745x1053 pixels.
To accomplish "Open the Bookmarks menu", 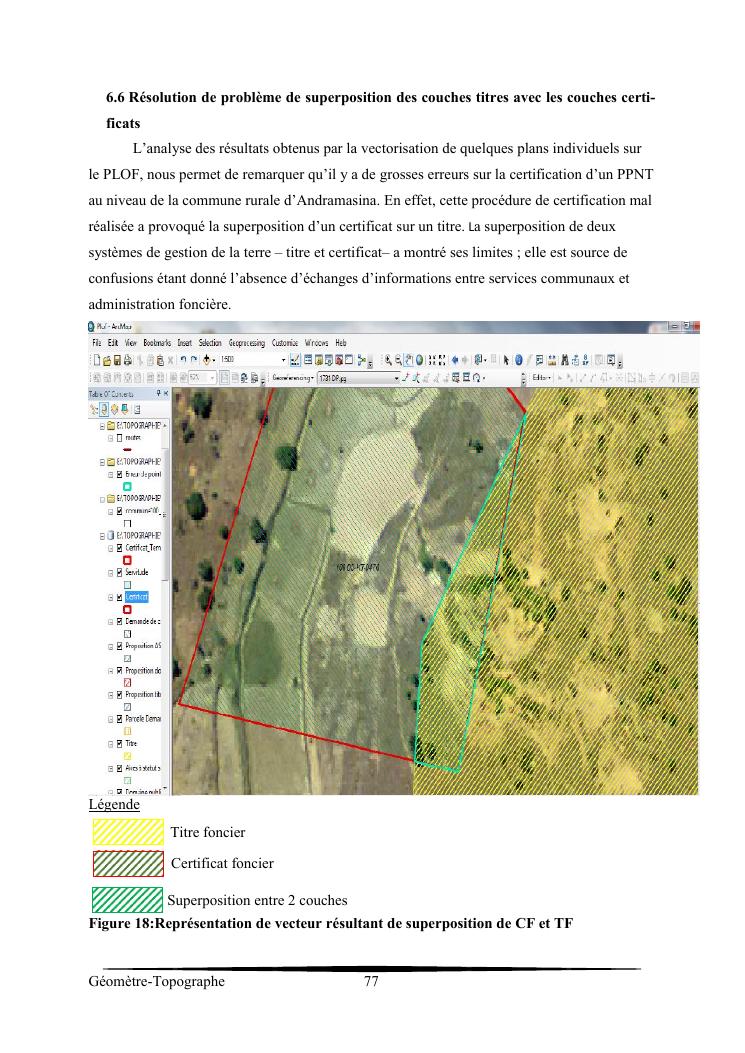I will (x=158, y=342).
